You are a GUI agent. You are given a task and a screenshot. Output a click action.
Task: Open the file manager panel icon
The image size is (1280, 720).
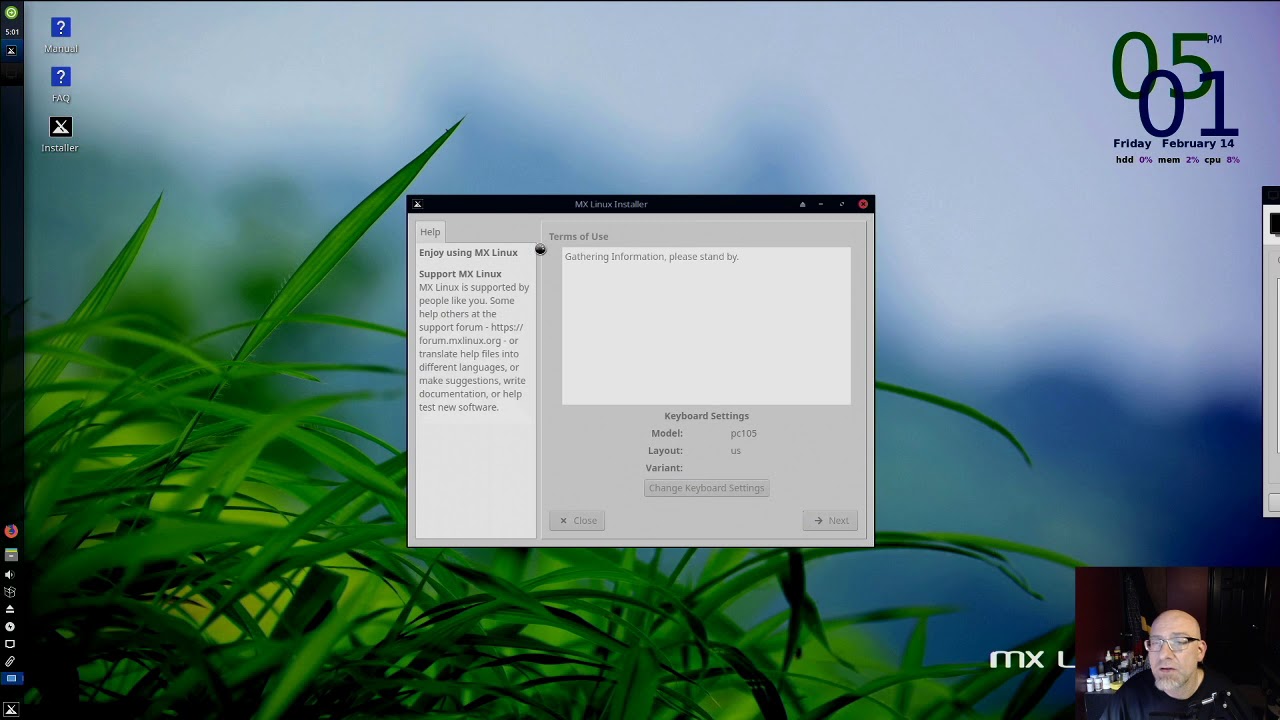point(11,554)
